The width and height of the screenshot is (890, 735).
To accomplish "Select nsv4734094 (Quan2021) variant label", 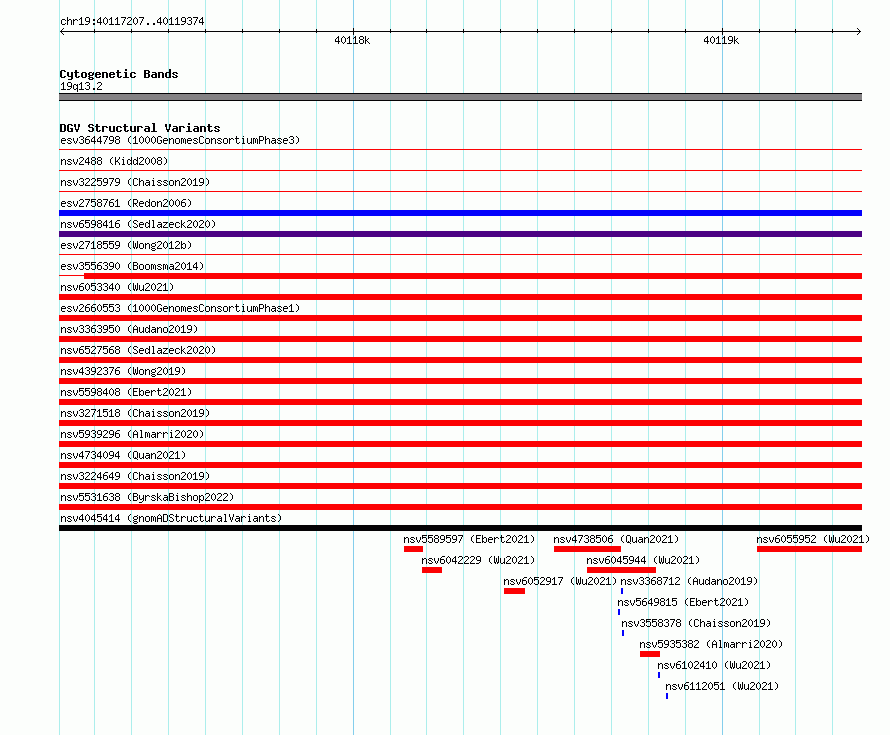I will (123, 455).
